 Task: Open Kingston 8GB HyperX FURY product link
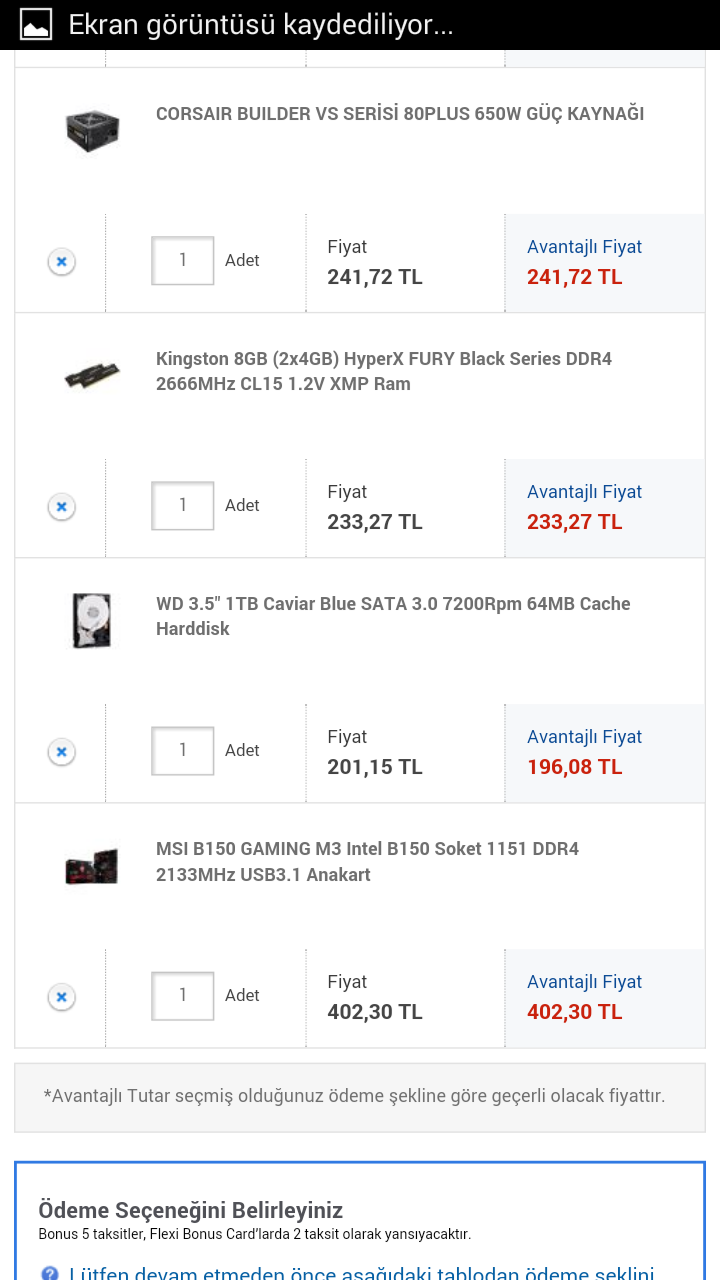384,371
